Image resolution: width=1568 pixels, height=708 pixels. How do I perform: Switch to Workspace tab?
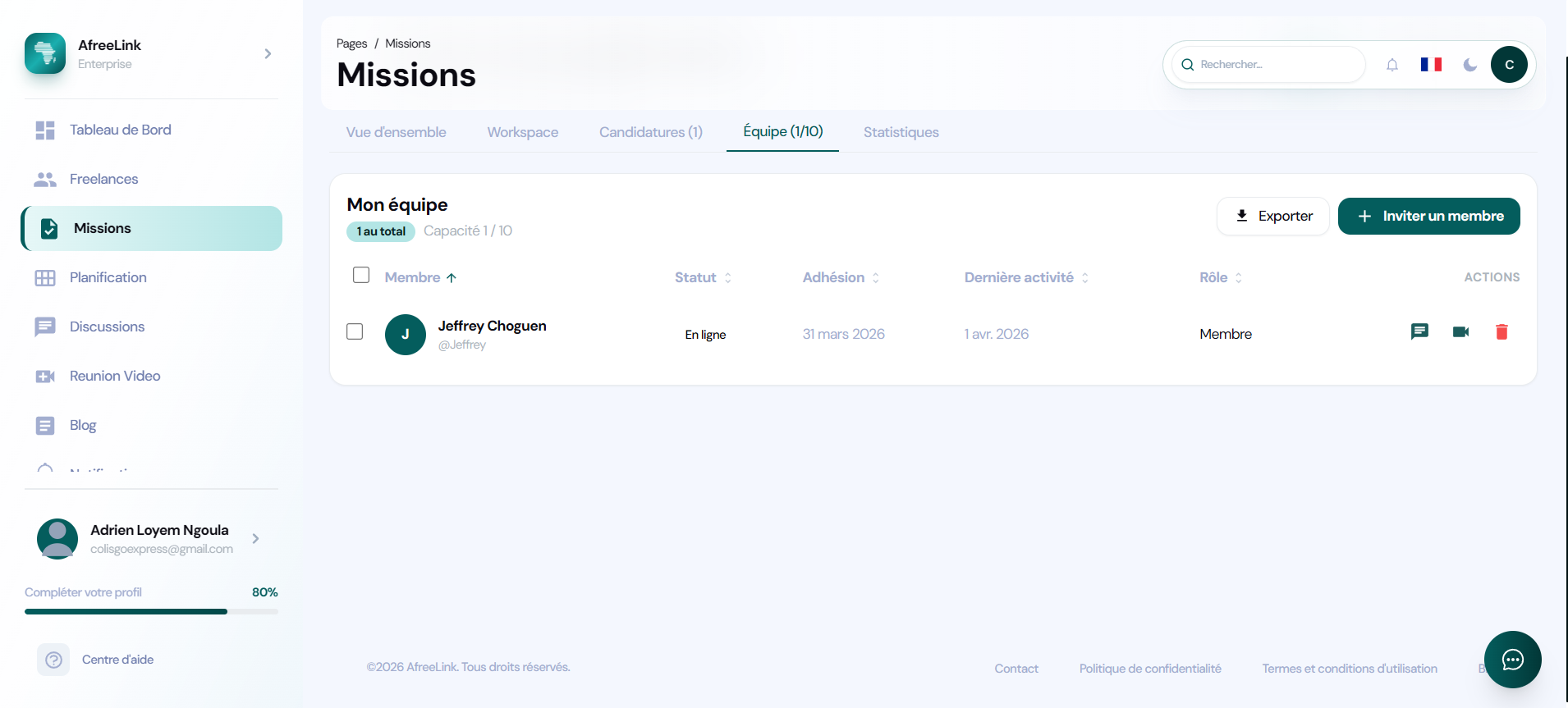523,132
